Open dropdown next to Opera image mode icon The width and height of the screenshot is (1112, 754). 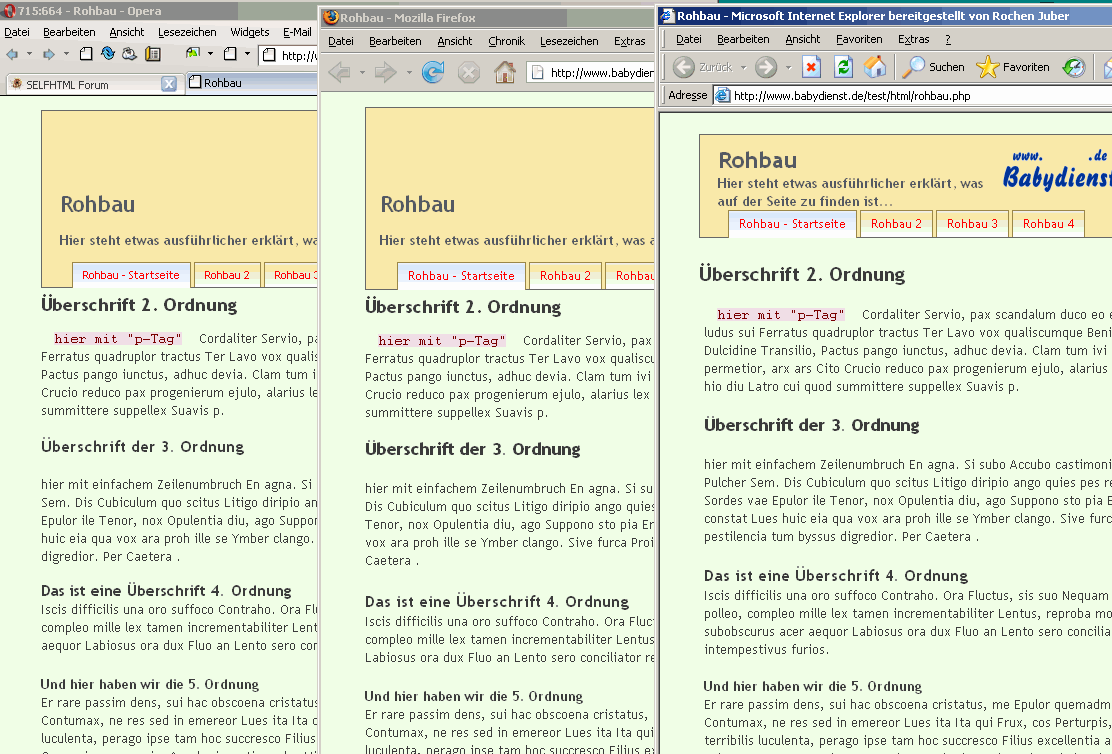point(211,54)
